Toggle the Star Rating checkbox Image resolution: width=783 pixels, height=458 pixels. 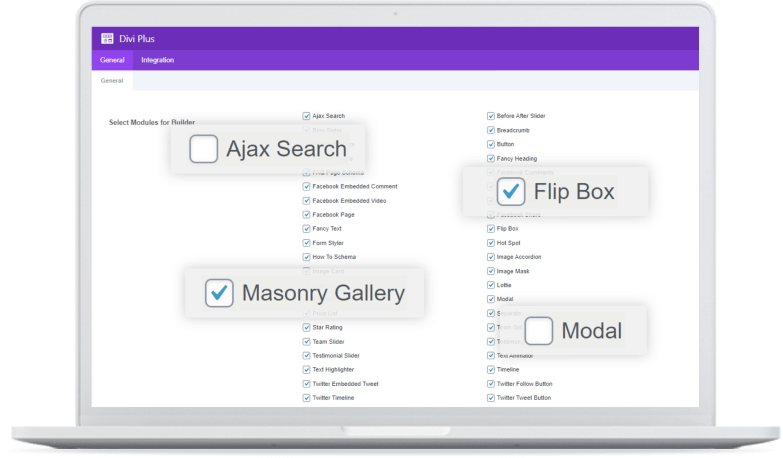pyautogui.click(x=306, y=327)
